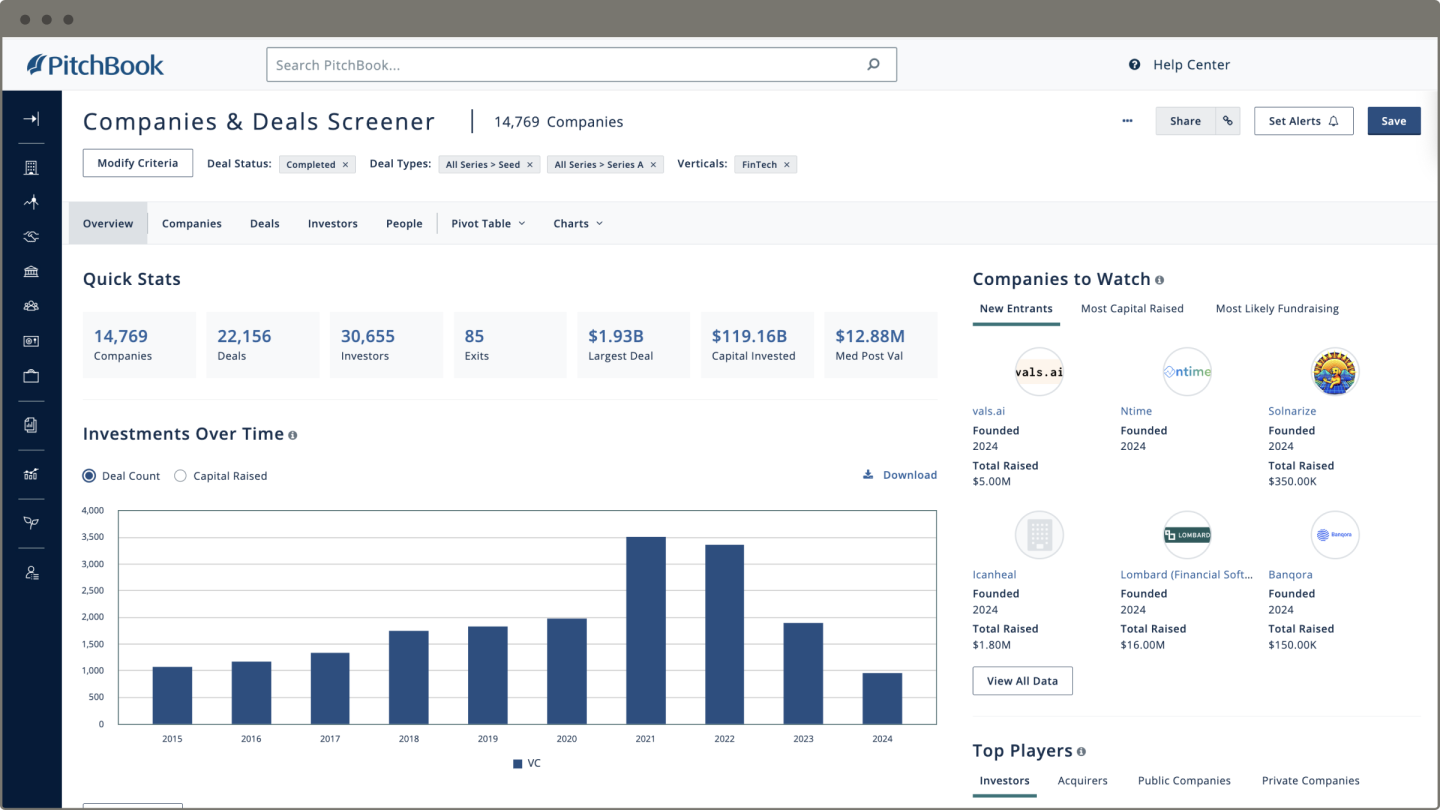
Task: Expand the Charts dropdown
Action: [578, 224]
